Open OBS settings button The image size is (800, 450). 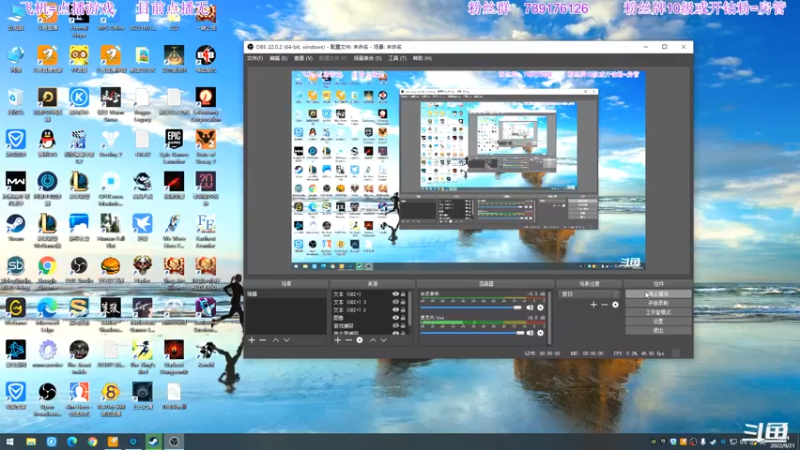tap(658, 322)
